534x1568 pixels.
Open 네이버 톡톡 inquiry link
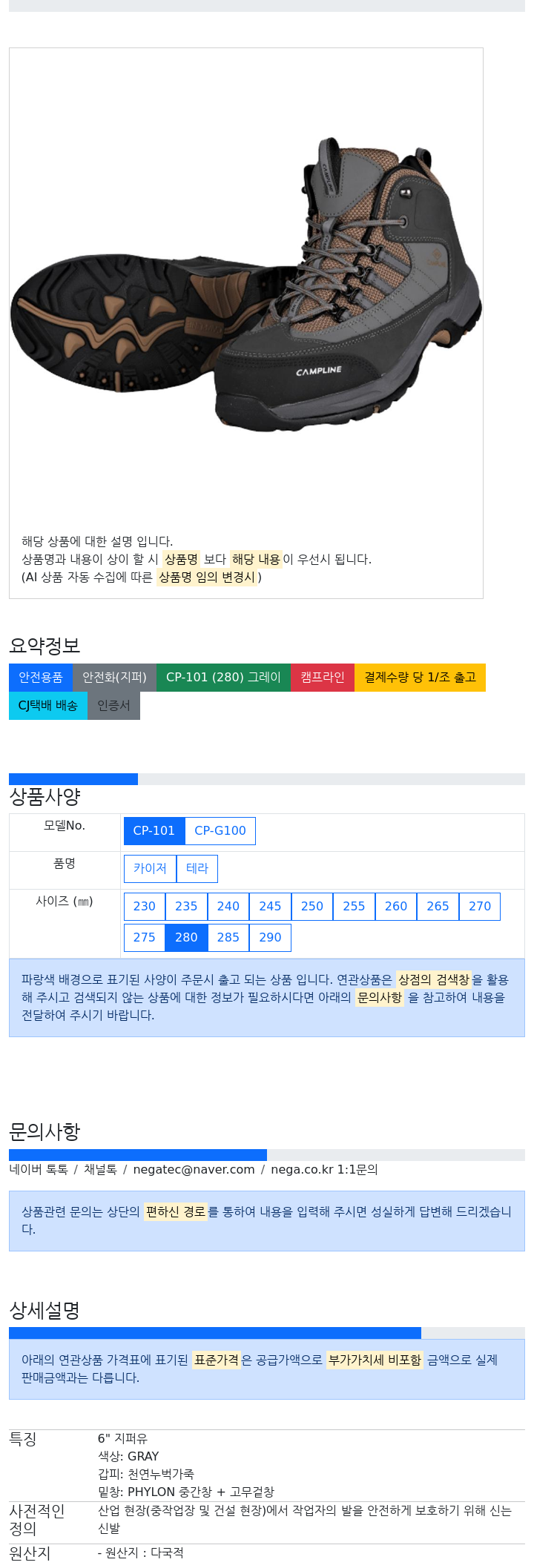pyautogui.click(x=39, y=1170)
